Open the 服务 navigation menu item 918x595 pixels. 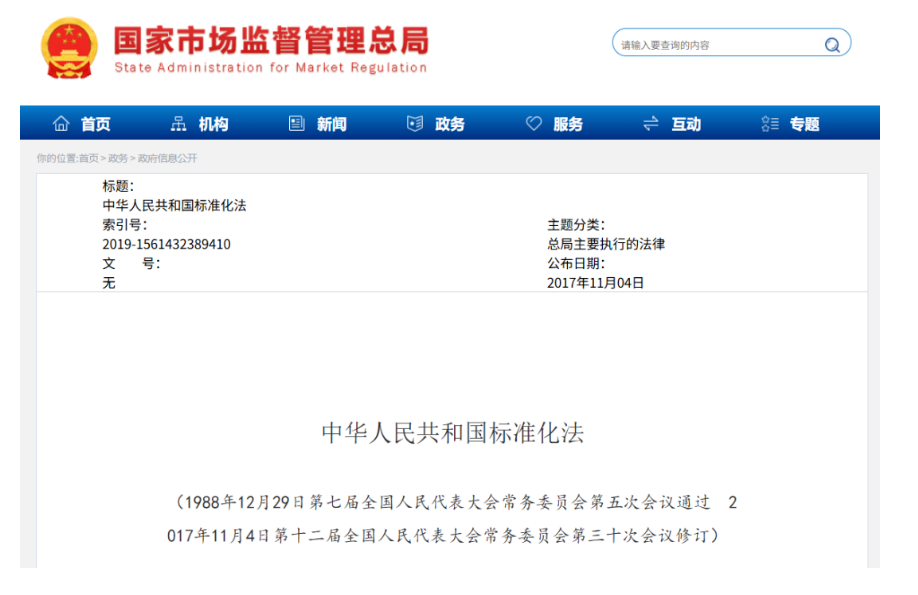(568, 124)
